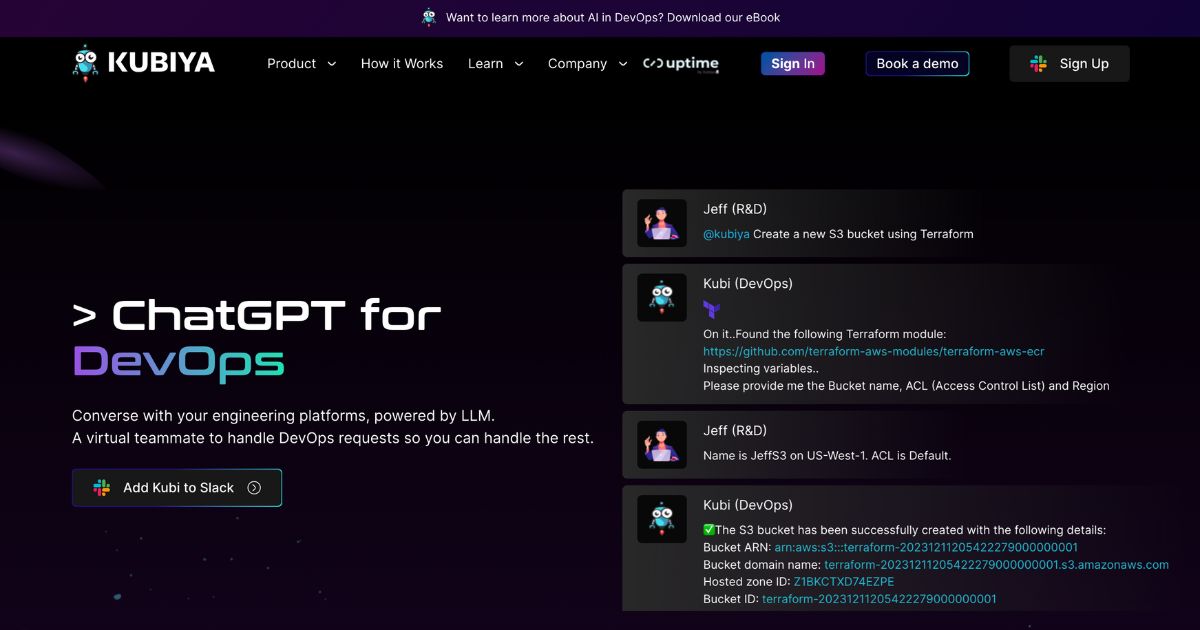Screen dimensions: 1200x630
Task: Click the @kubiya mention
Action: 726,234
